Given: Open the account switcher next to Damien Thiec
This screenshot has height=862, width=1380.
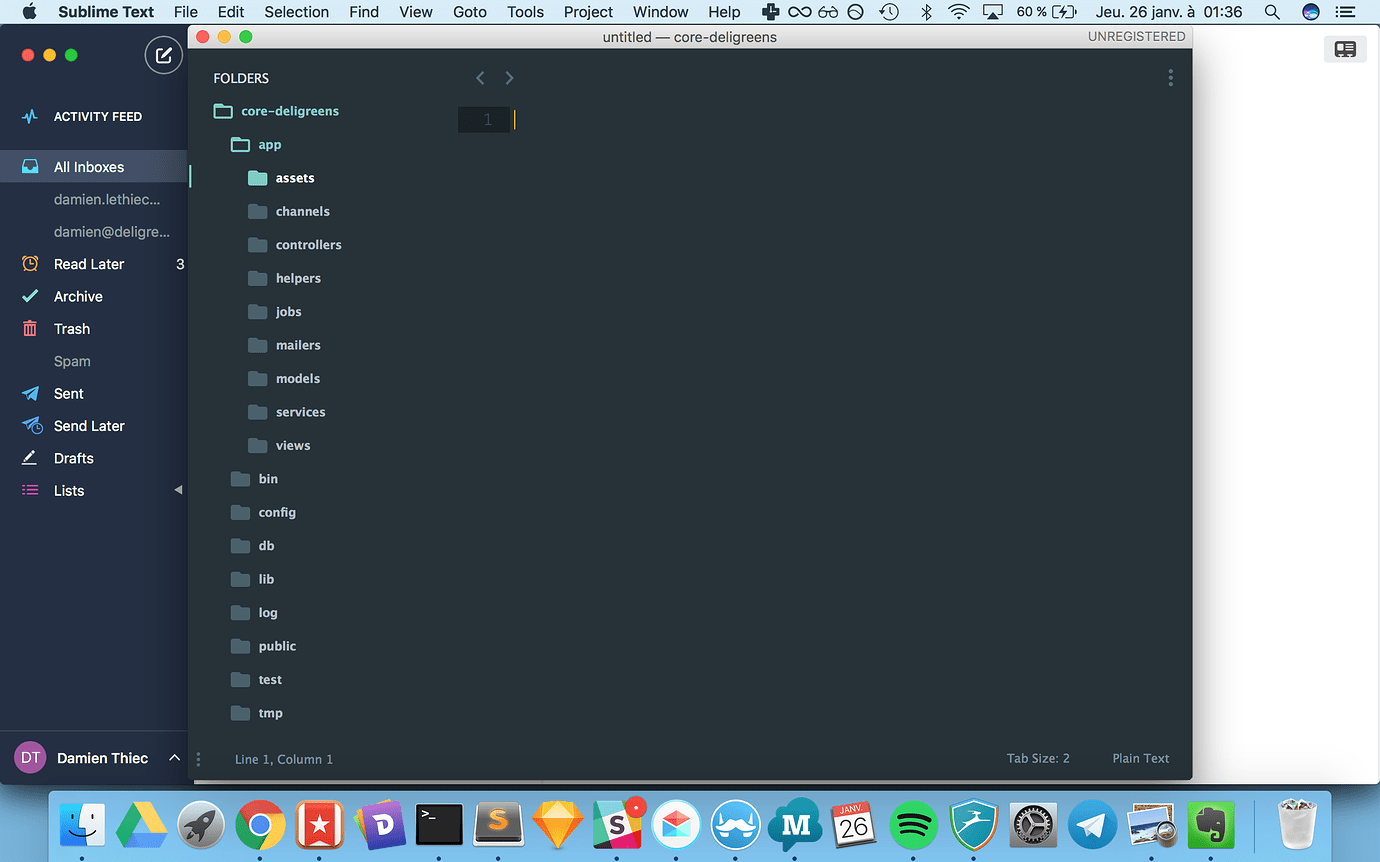Looking at the screenshot, I should coord(174,757).
